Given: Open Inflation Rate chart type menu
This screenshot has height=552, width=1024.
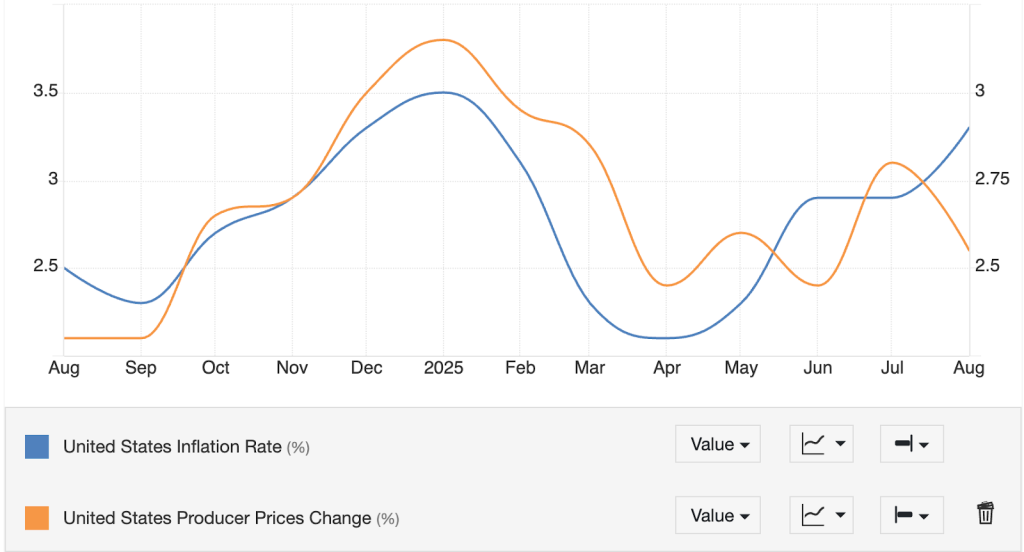Looking at the screenshot, I should pyautogui.click(x=821, y=444).
